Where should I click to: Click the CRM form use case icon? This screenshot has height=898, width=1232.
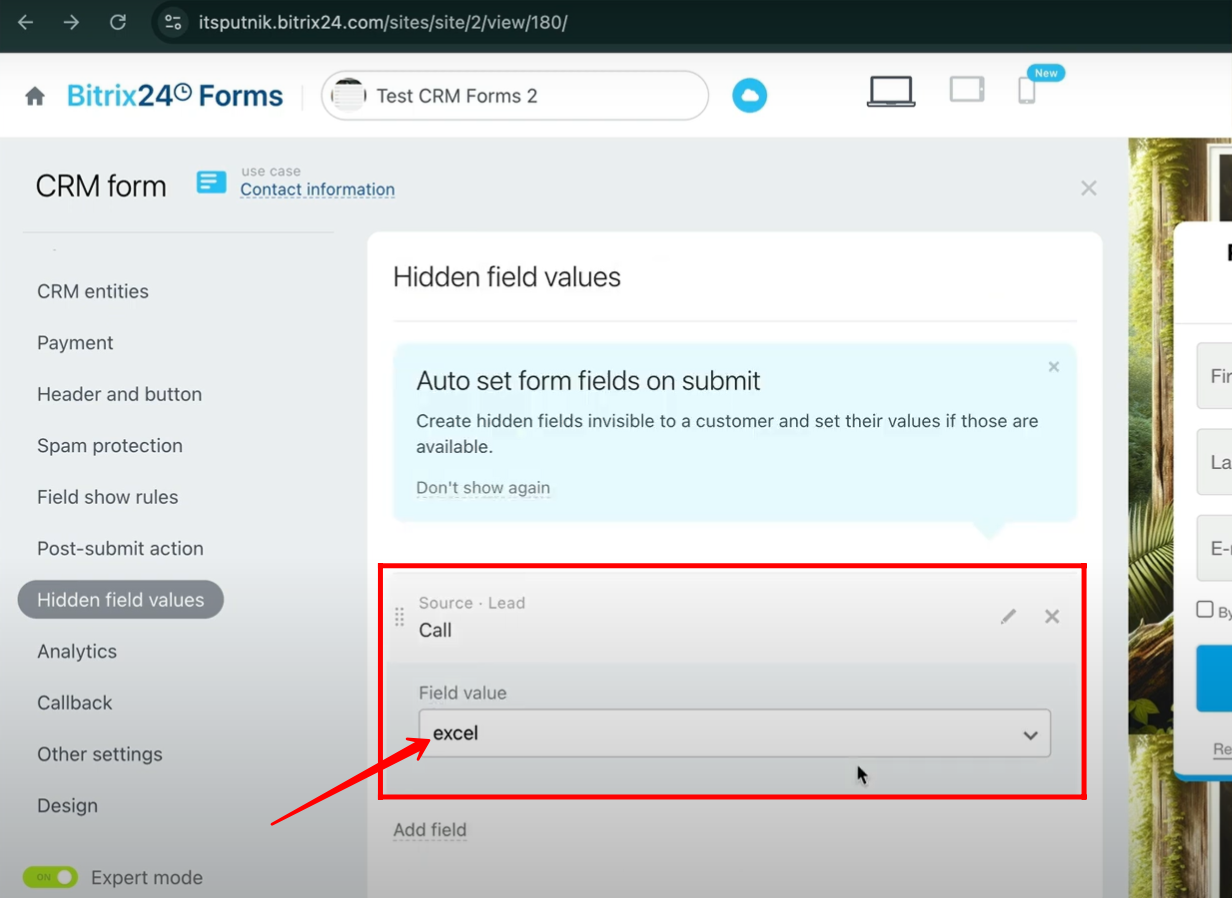211,182
